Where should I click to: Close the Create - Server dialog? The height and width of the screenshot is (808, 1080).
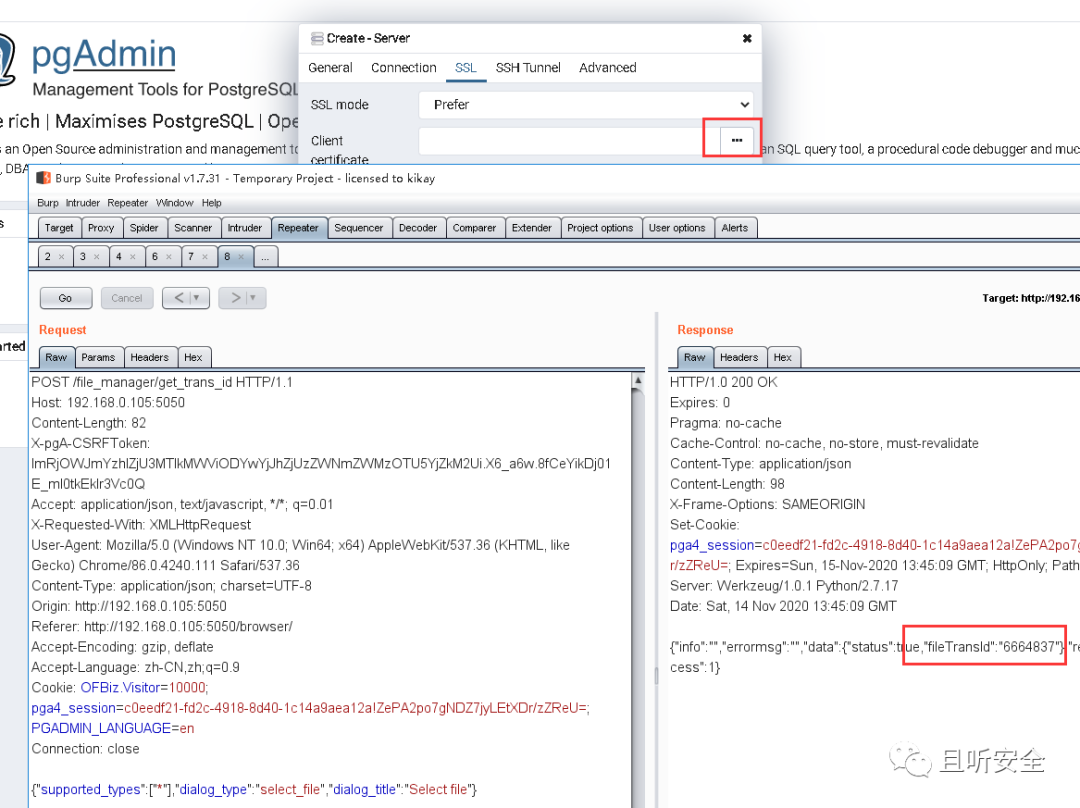(x=747, y=39)
